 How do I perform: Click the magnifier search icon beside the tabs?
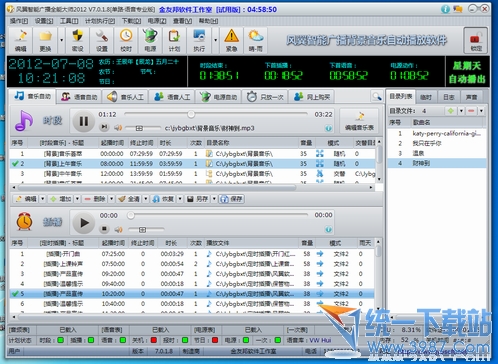pos(377,97)
